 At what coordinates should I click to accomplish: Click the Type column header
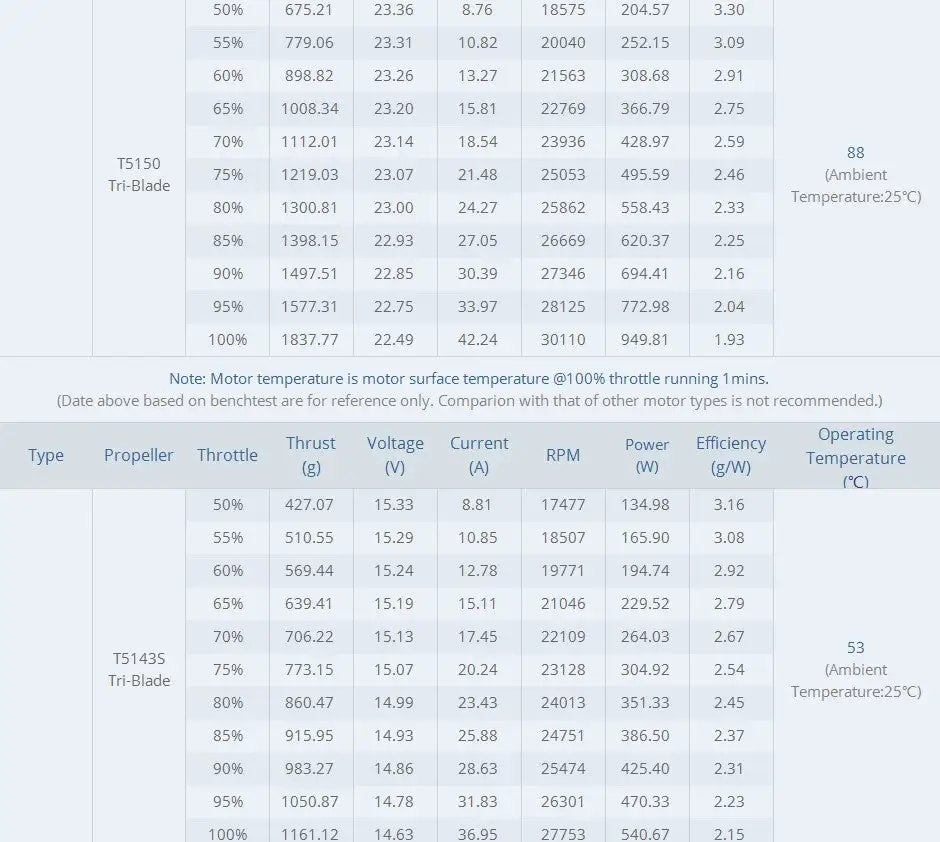(46, 455)
